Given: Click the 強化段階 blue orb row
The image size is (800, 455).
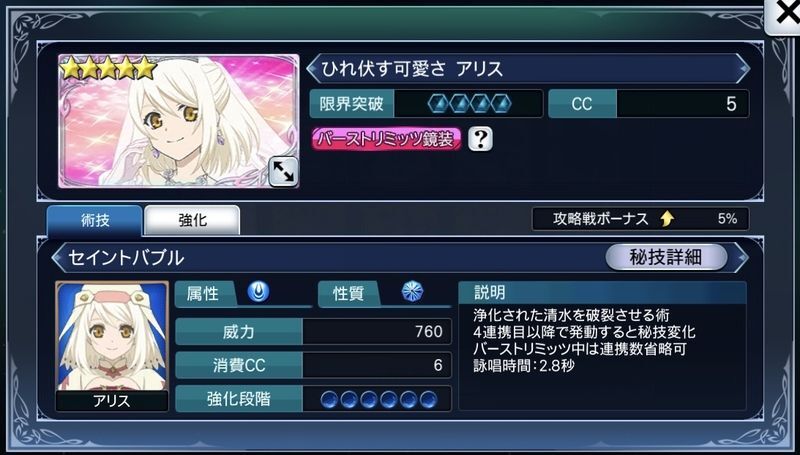Looking at the screenshot, I should click(379, 399).
